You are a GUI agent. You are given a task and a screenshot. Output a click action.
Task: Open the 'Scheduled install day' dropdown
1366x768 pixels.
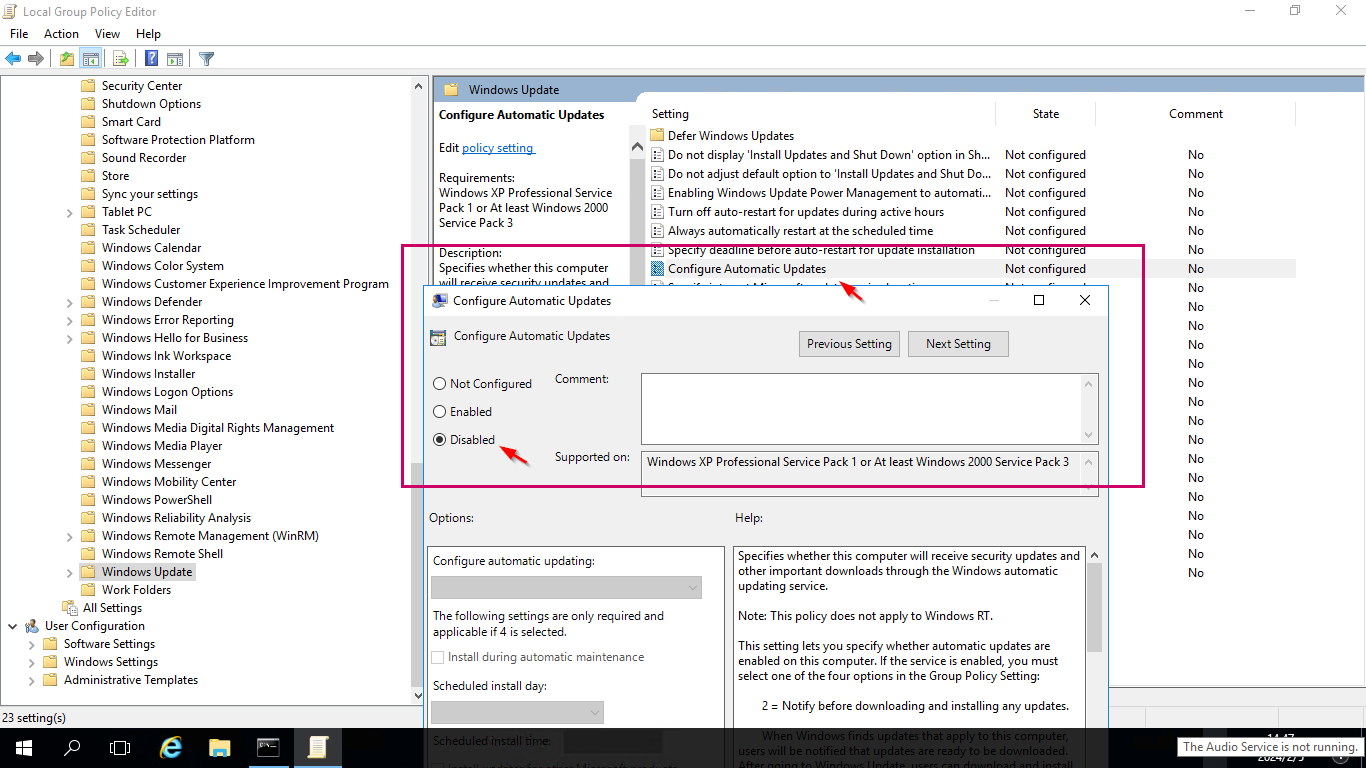[x=517, y=712]
